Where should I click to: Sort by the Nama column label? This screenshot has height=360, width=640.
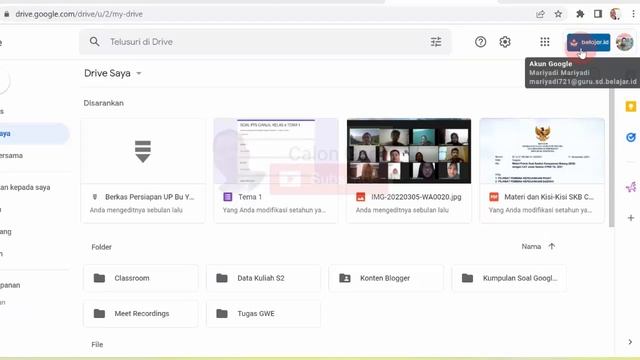click(531, 247)
